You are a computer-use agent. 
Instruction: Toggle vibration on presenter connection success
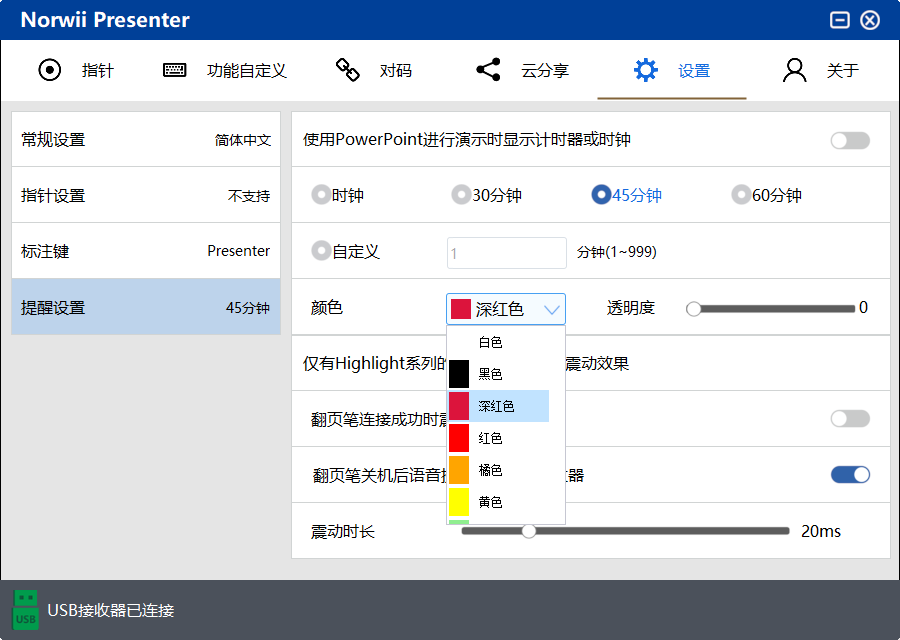pyautogui.click(x=850, y=418)
